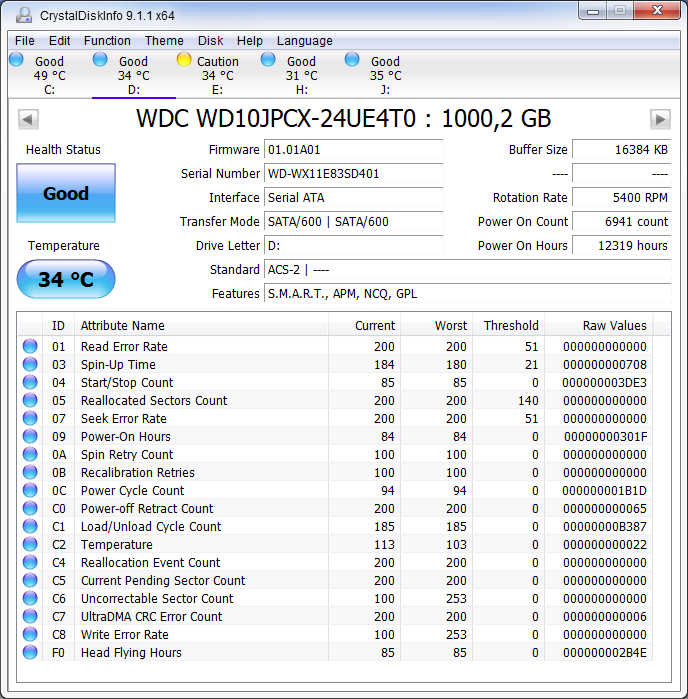Click the 34 °C temperature indicator
The image size is (688, 699).
point(66,279)
